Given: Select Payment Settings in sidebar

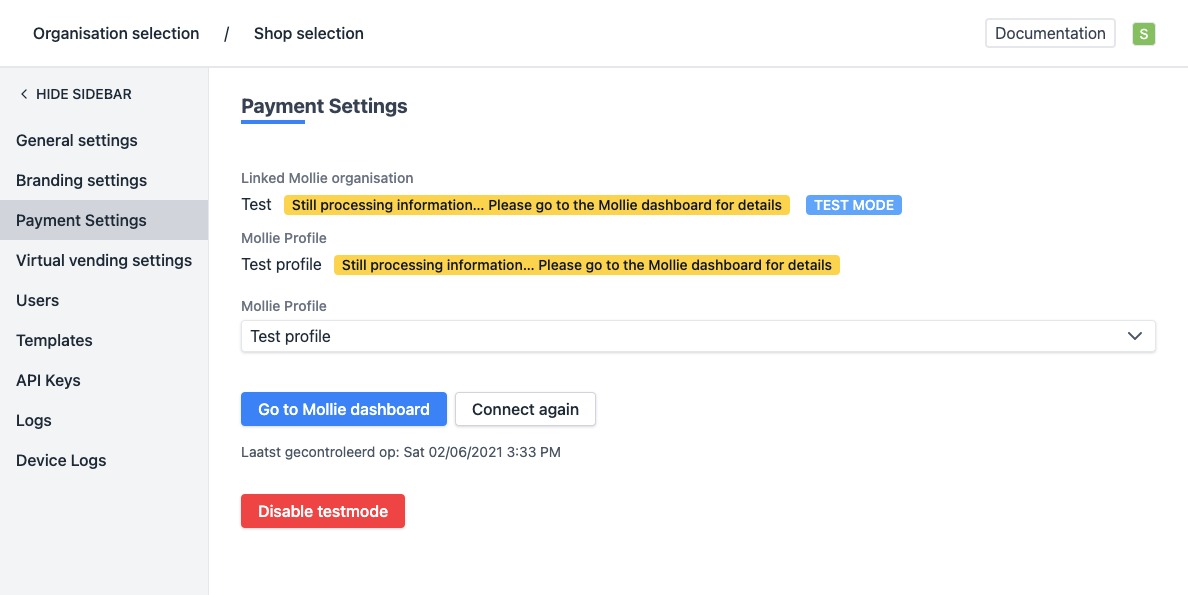Looking at the screenshot, I should (x=81, y=220).
